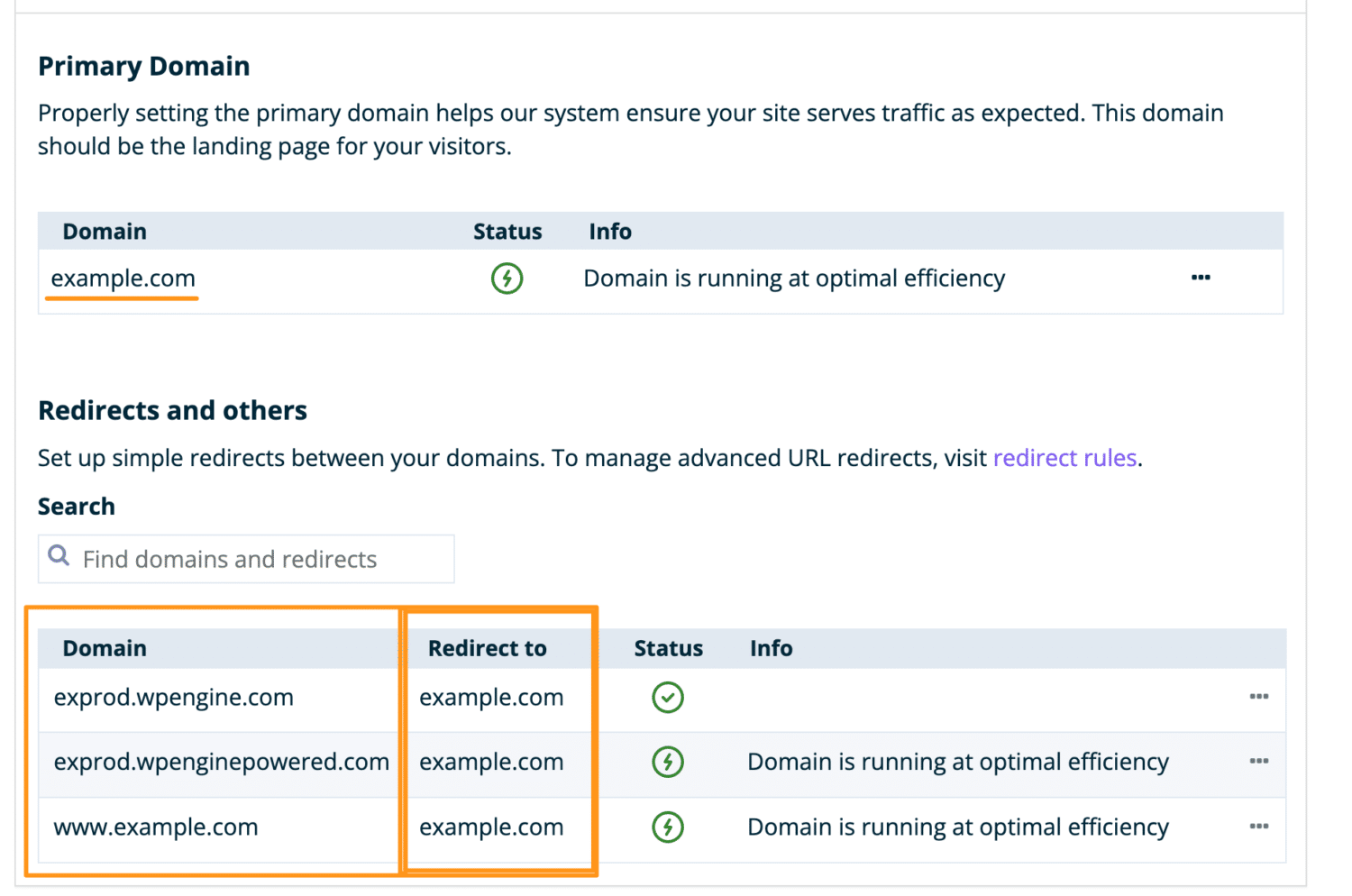Click the green checkmark next to exprod.wpengine.com

point(668,697)
